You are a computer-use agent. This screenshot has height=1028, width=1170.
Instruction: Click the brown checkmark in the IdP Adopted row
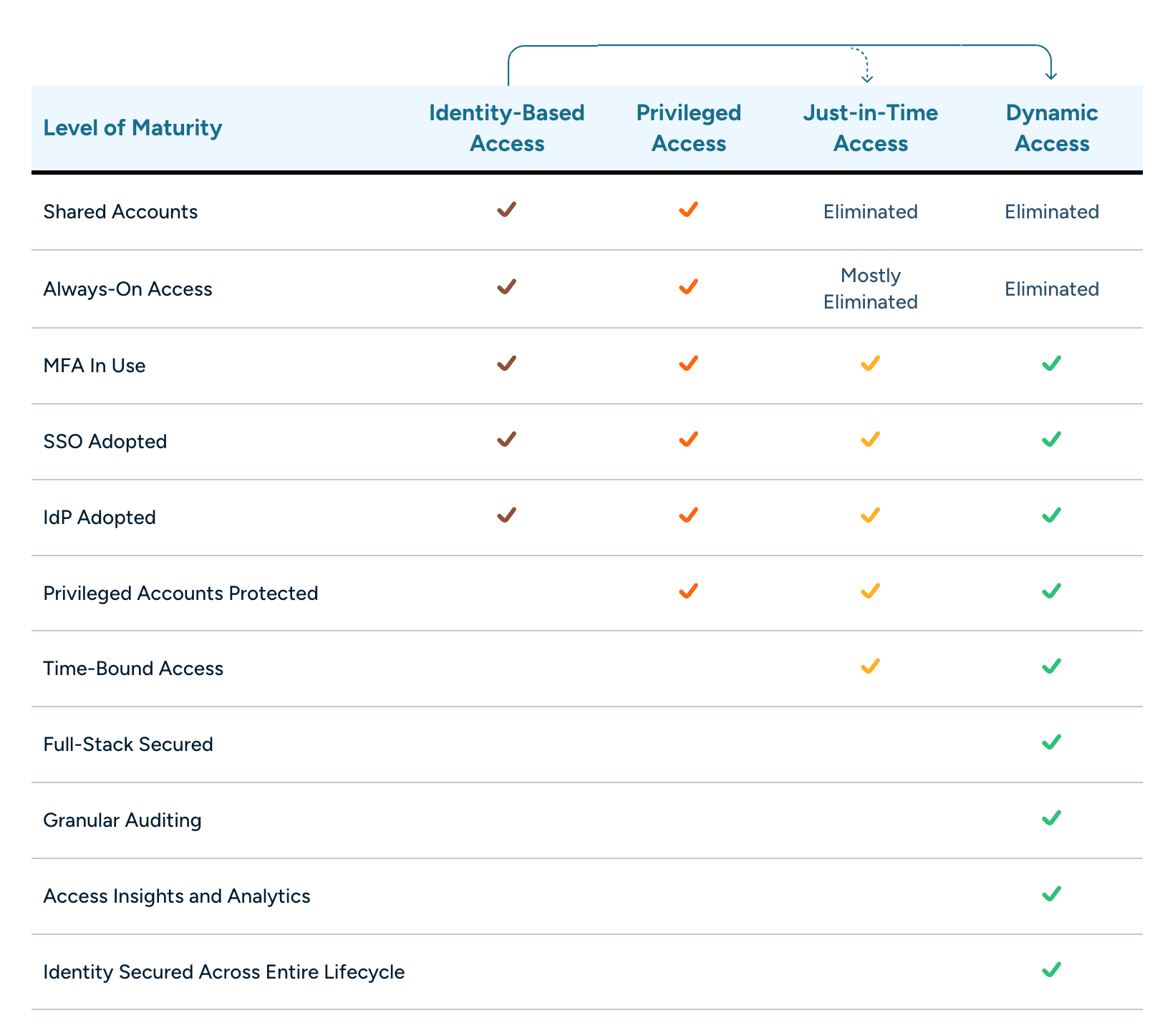tap(507, 516)
